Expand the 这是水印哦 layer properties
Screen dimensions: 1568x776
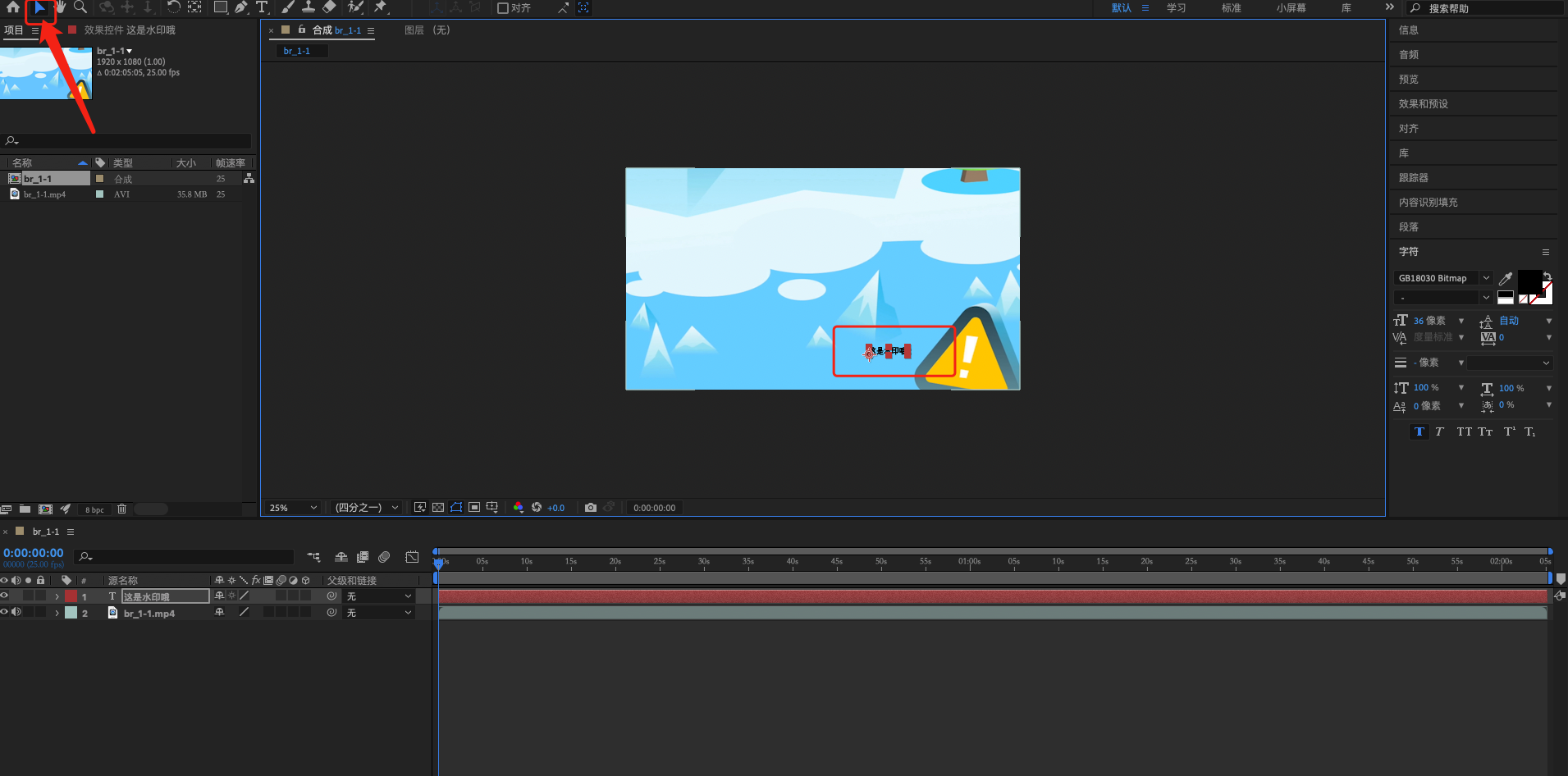57,596
